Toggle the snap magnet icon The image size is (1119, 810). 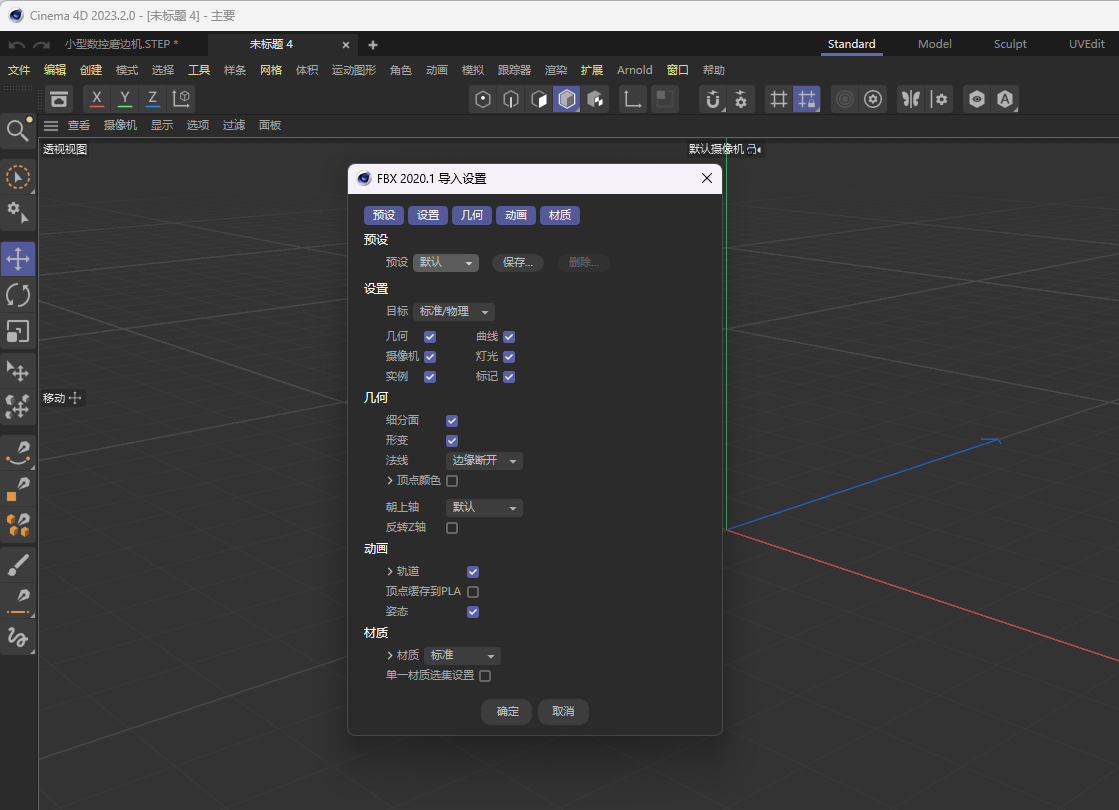(712, 99)
